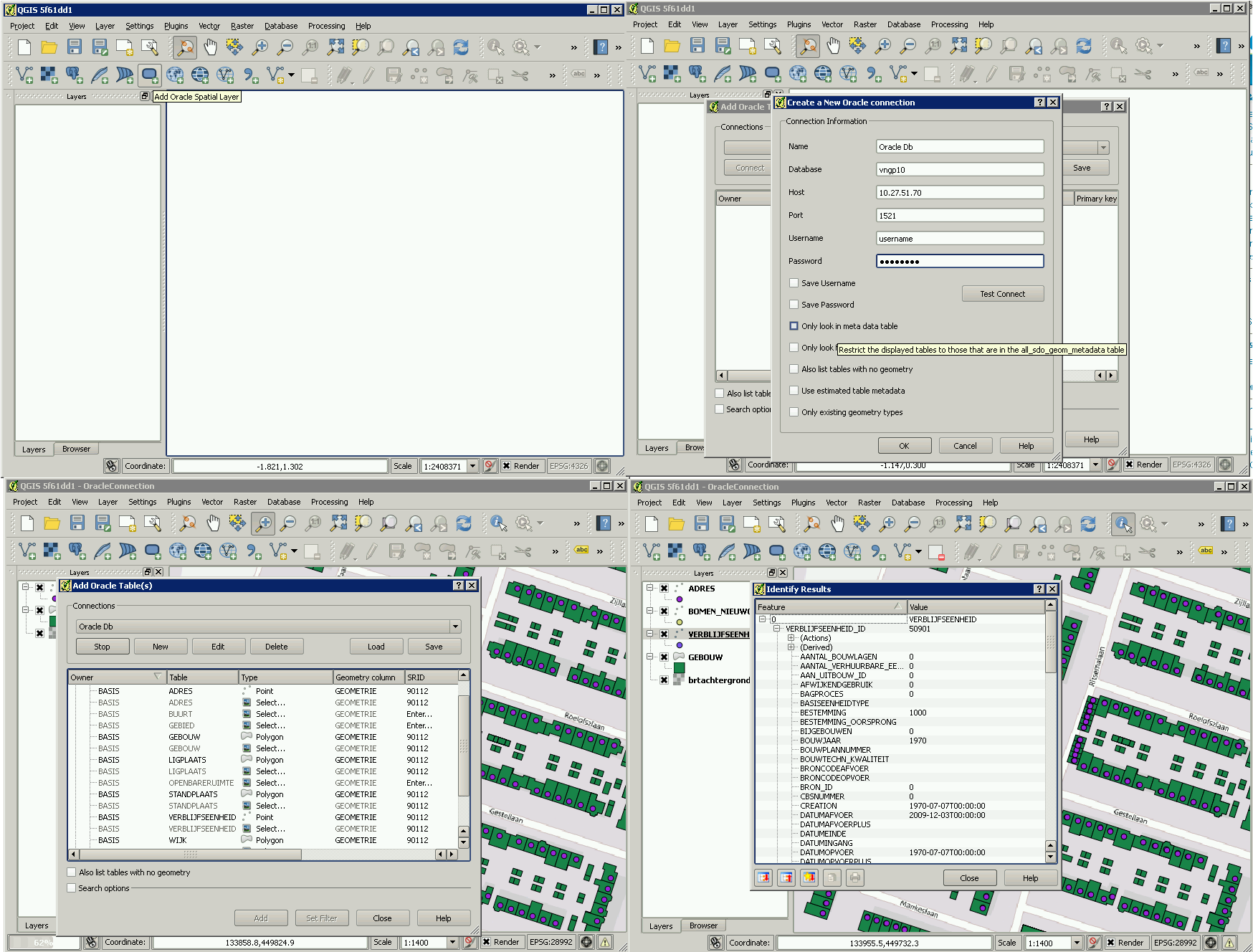Open Browser tab in window showing Identify Results
The image size is (1253, 952).
click(703, 925)
